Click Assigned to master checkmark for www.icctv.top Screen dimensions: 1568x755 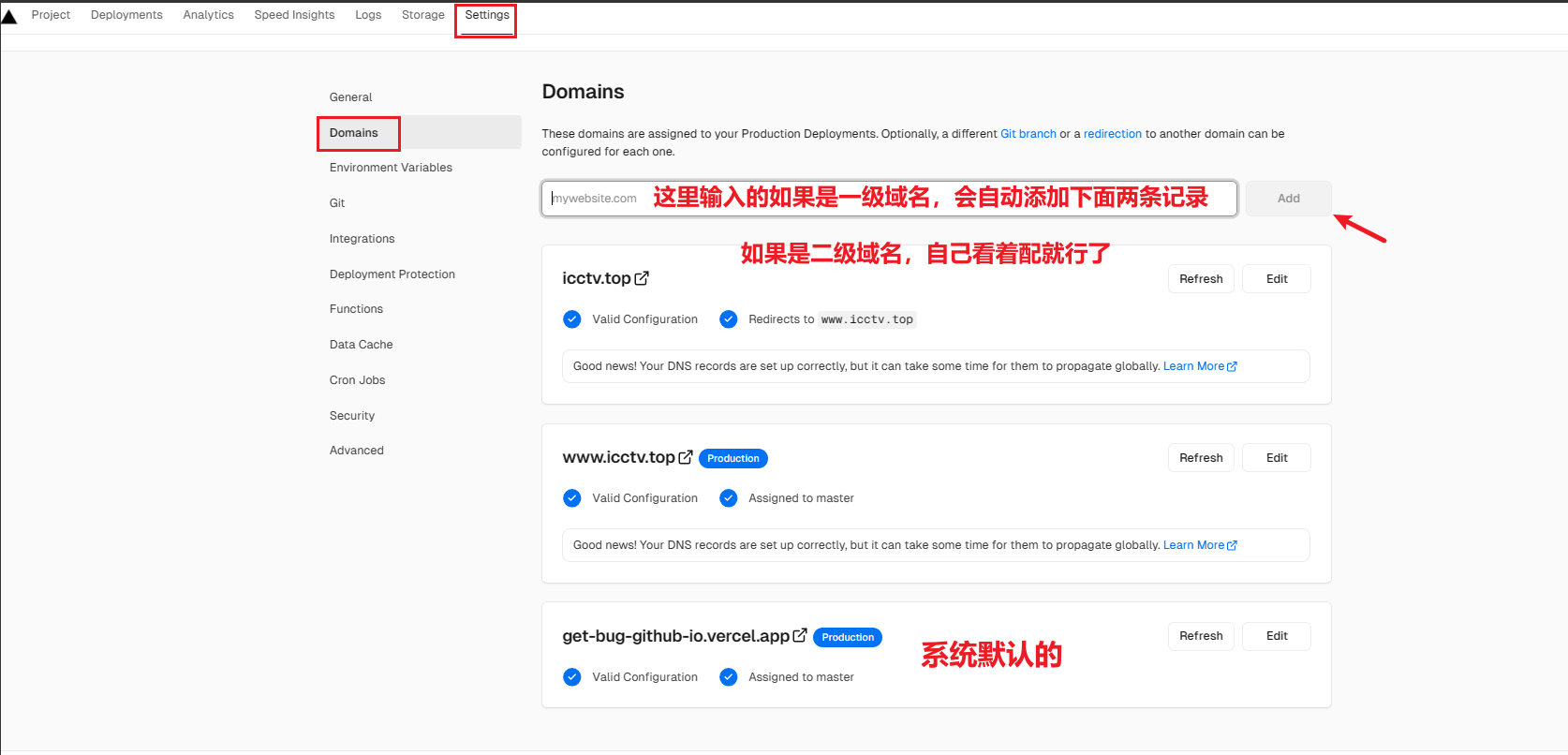(x=729, y=498)
